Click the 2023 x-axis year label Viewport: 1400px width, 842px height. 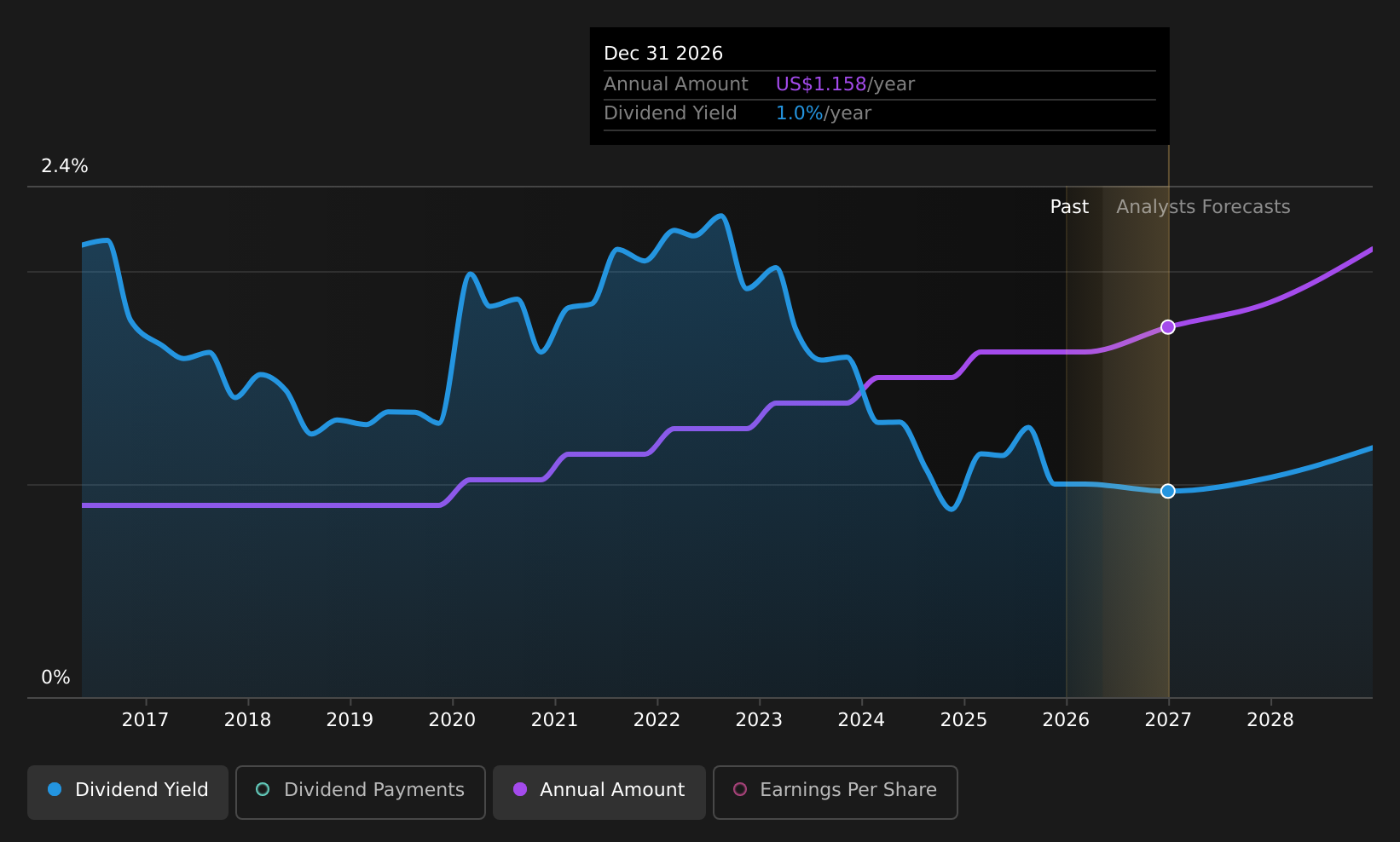[x=760, y=720]
